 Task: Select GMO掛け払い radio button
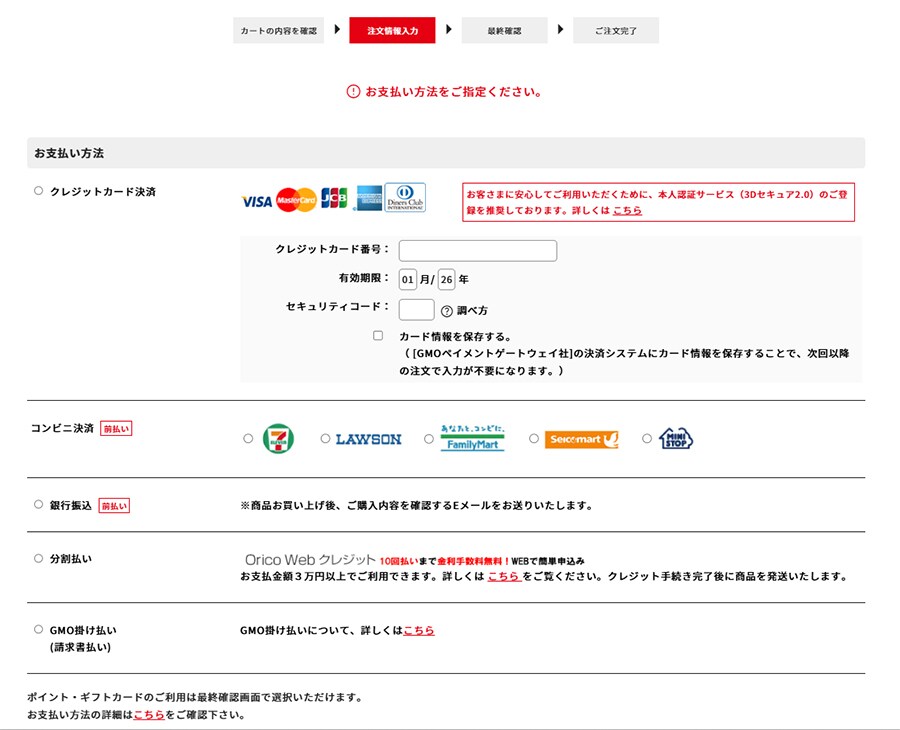[38, 630]
